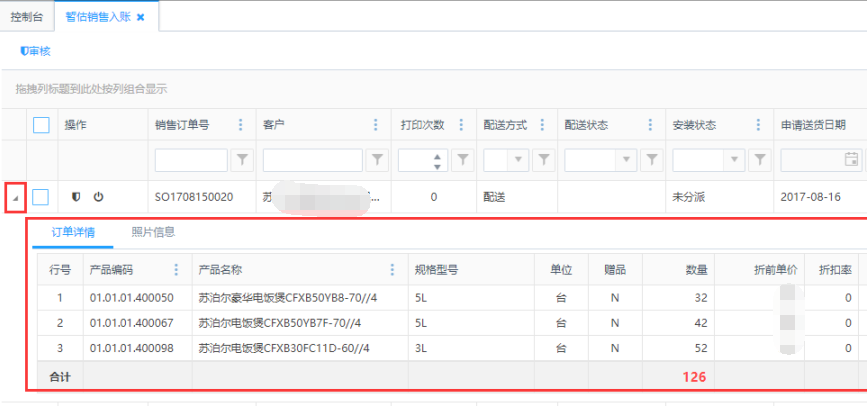Image resolution: width=867 pixels, height=406 pixels.
Task: Click filter funnel icon under 打印次数 column
Action: tap(463, 159)
